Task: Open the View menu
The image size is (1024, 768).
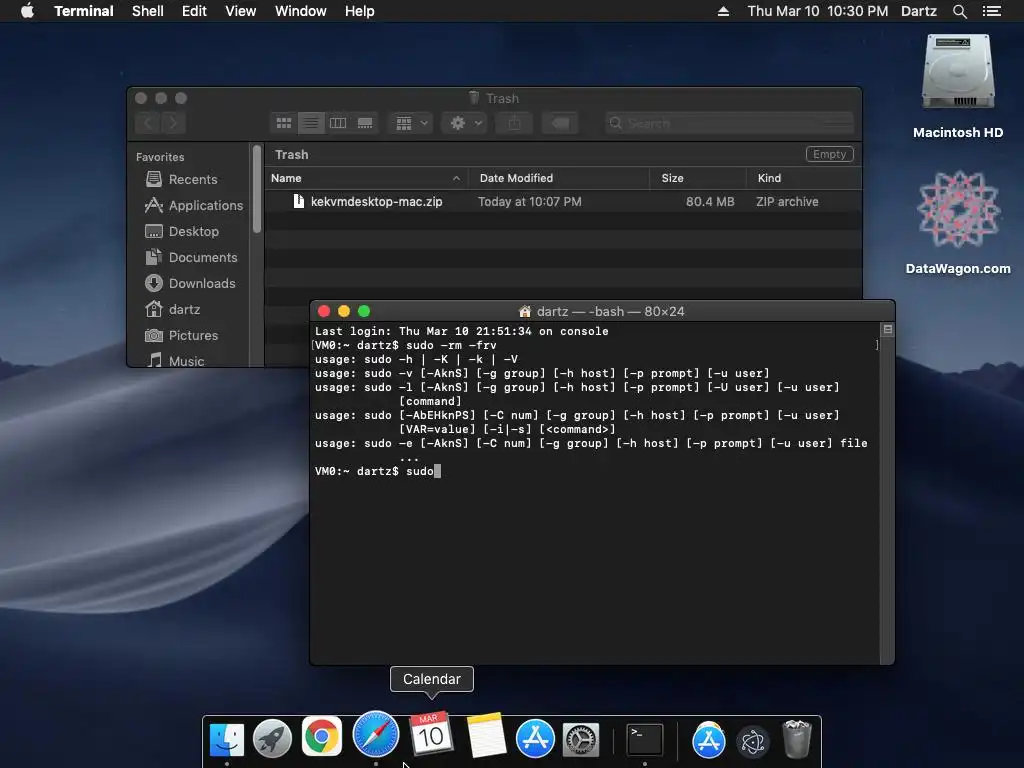Action: tap(240, 11)
